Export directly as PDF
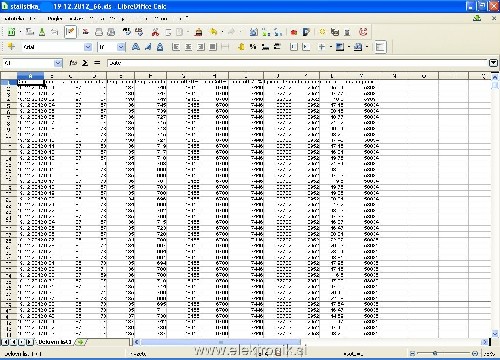The width and height of the screenshot is (500, 360). click(x=86, y=32)
